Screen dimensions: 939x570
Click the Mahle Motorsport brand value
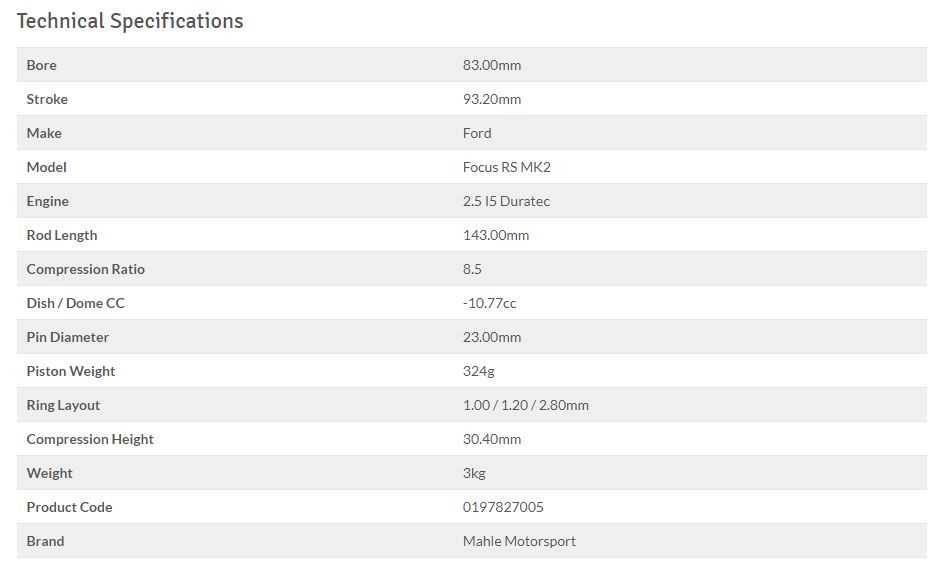[x=519, y=542]
